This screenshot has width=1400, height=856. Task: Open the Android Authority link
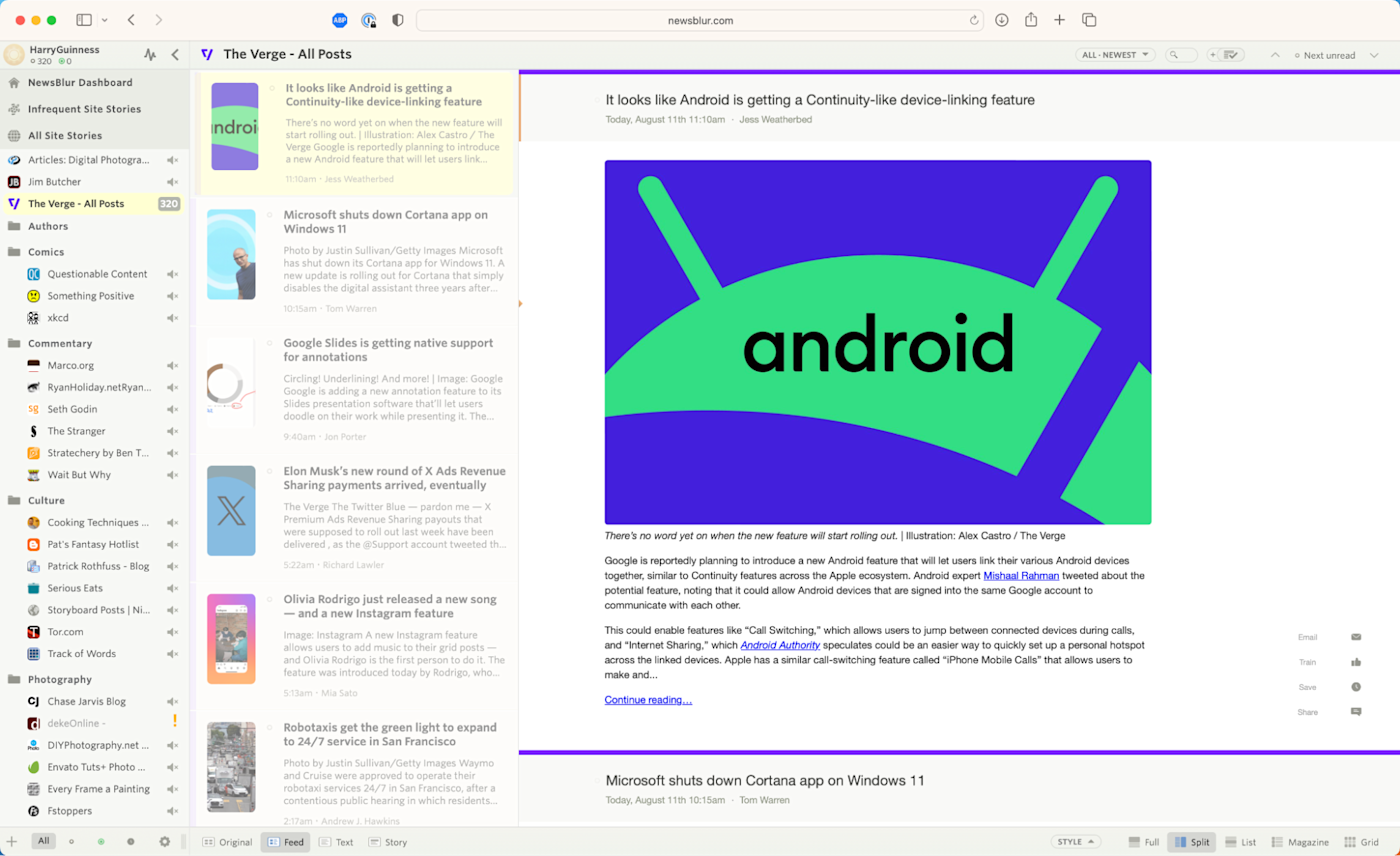780,645
